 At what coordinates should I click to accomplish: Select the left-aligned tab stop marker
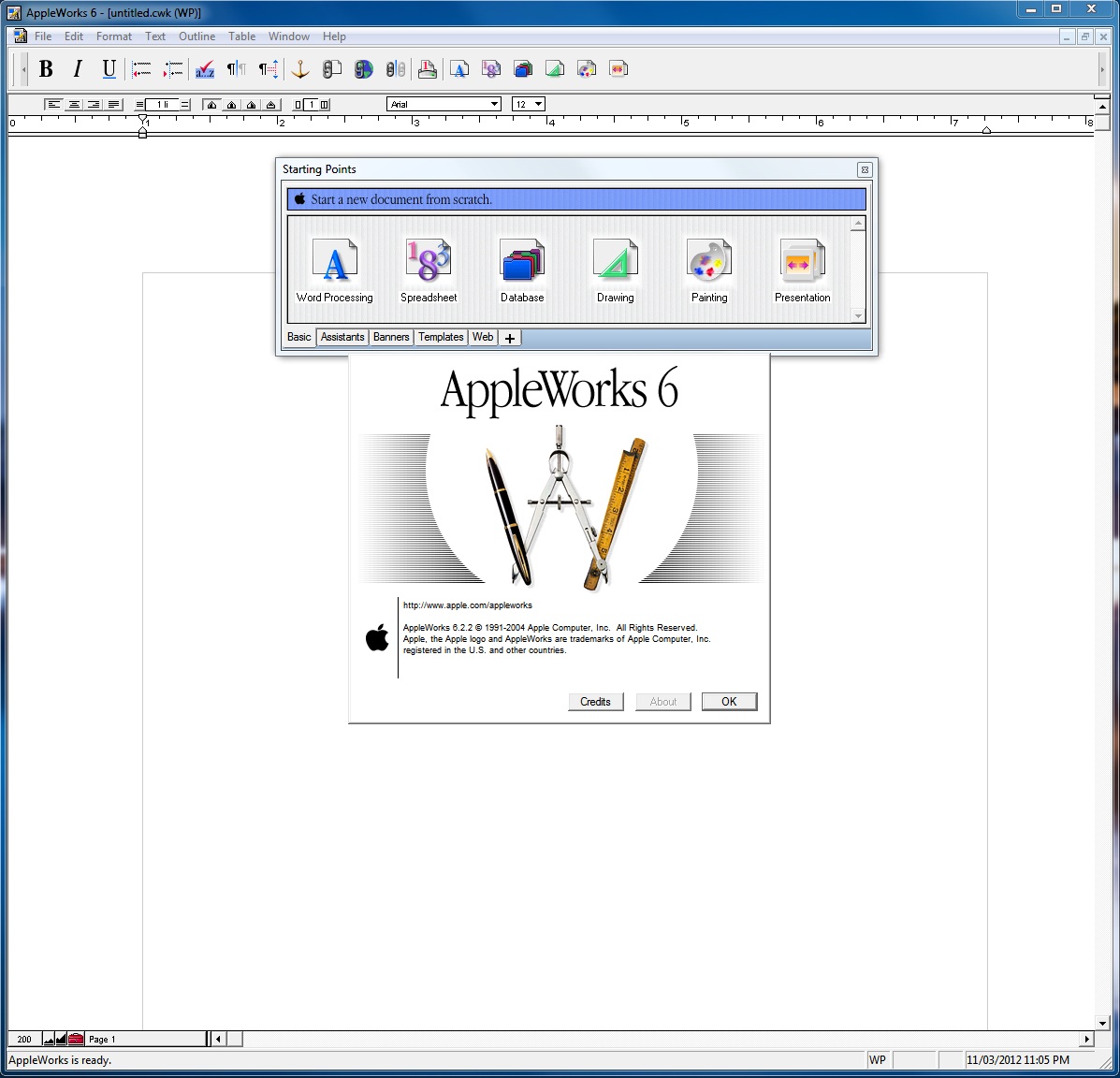211,104
